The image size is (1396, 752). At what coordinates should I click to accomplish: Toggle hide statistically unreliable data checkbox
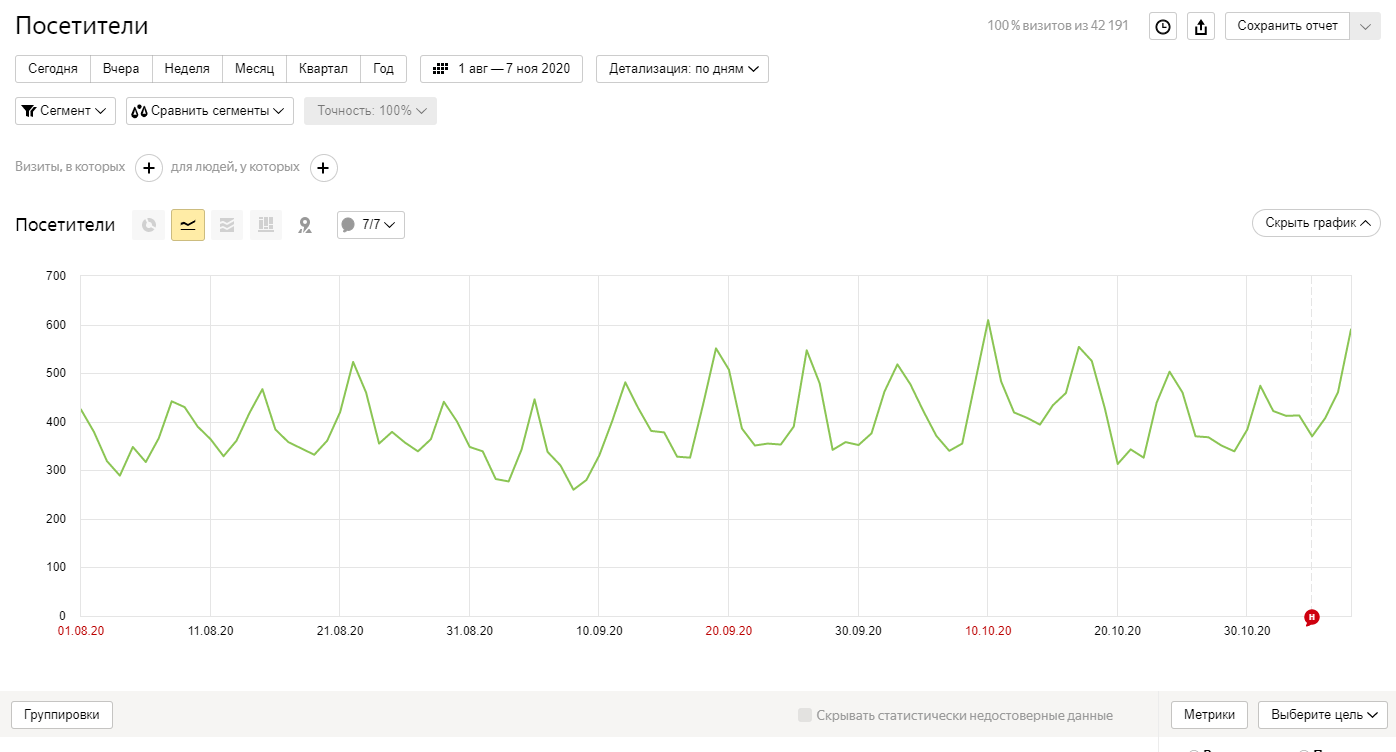coord(805,715)
